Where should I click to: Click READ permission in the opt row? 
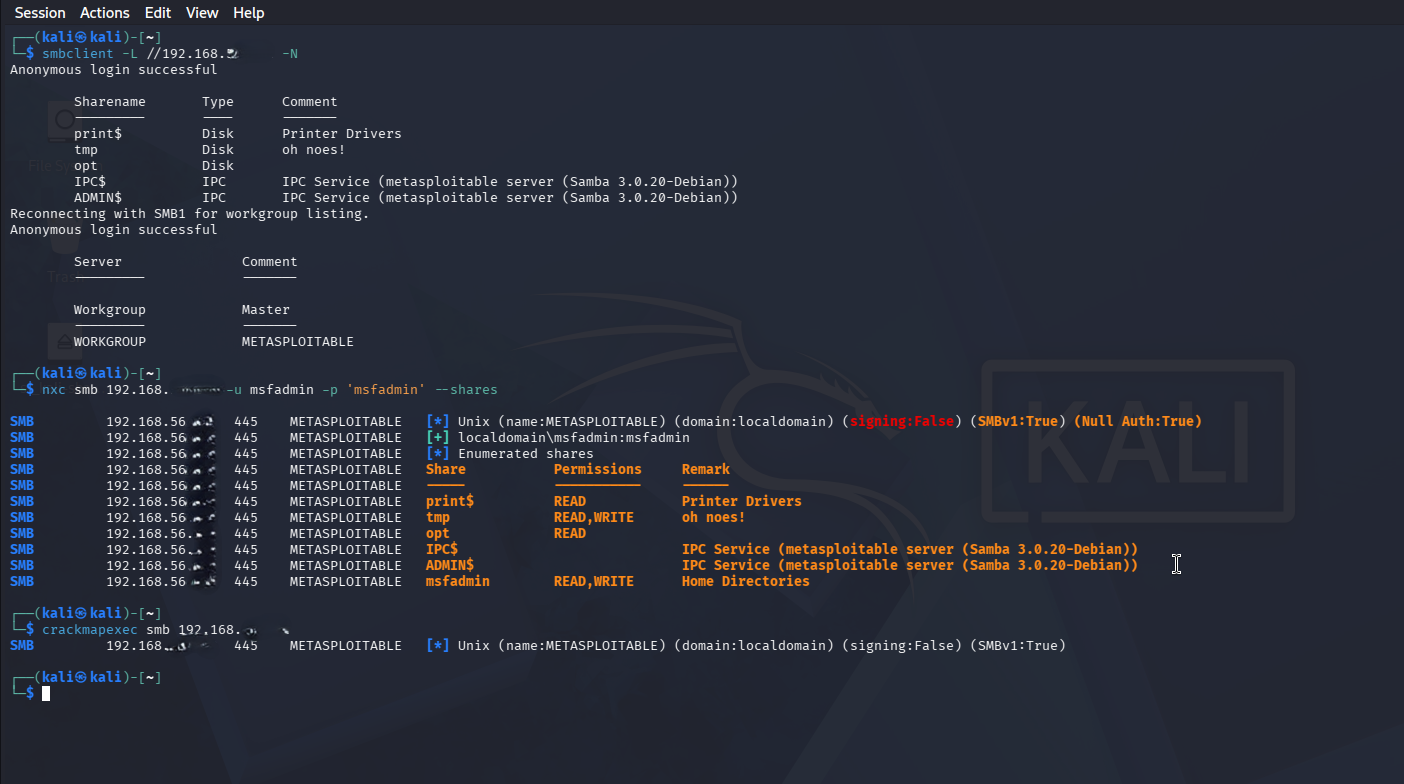pos(570,534)
